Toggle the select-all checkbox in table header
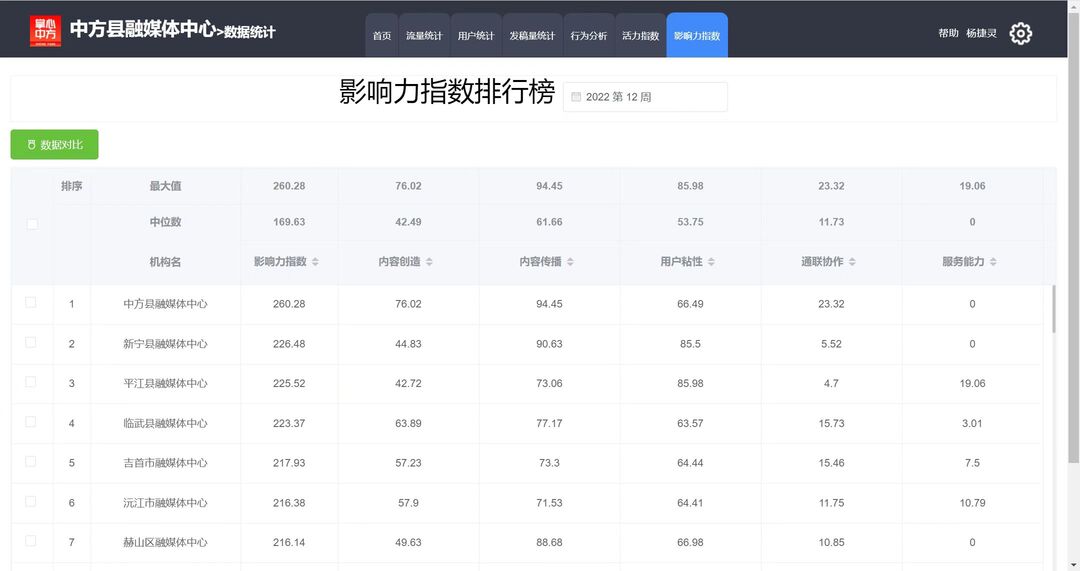This screenshot has width=1080, height=571. click(32, 224)
